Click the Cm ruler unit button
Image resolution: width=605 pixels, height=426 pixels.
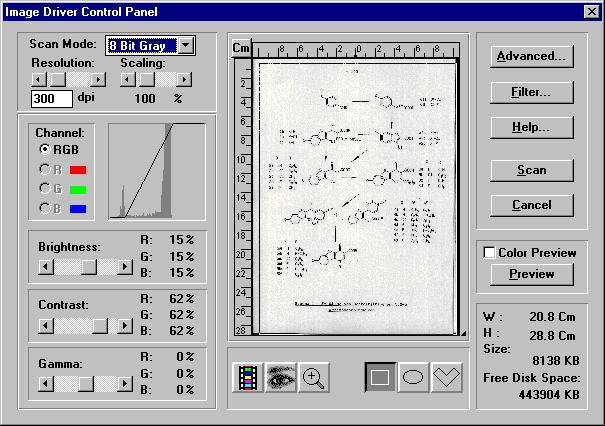click(x=241, y=48)
